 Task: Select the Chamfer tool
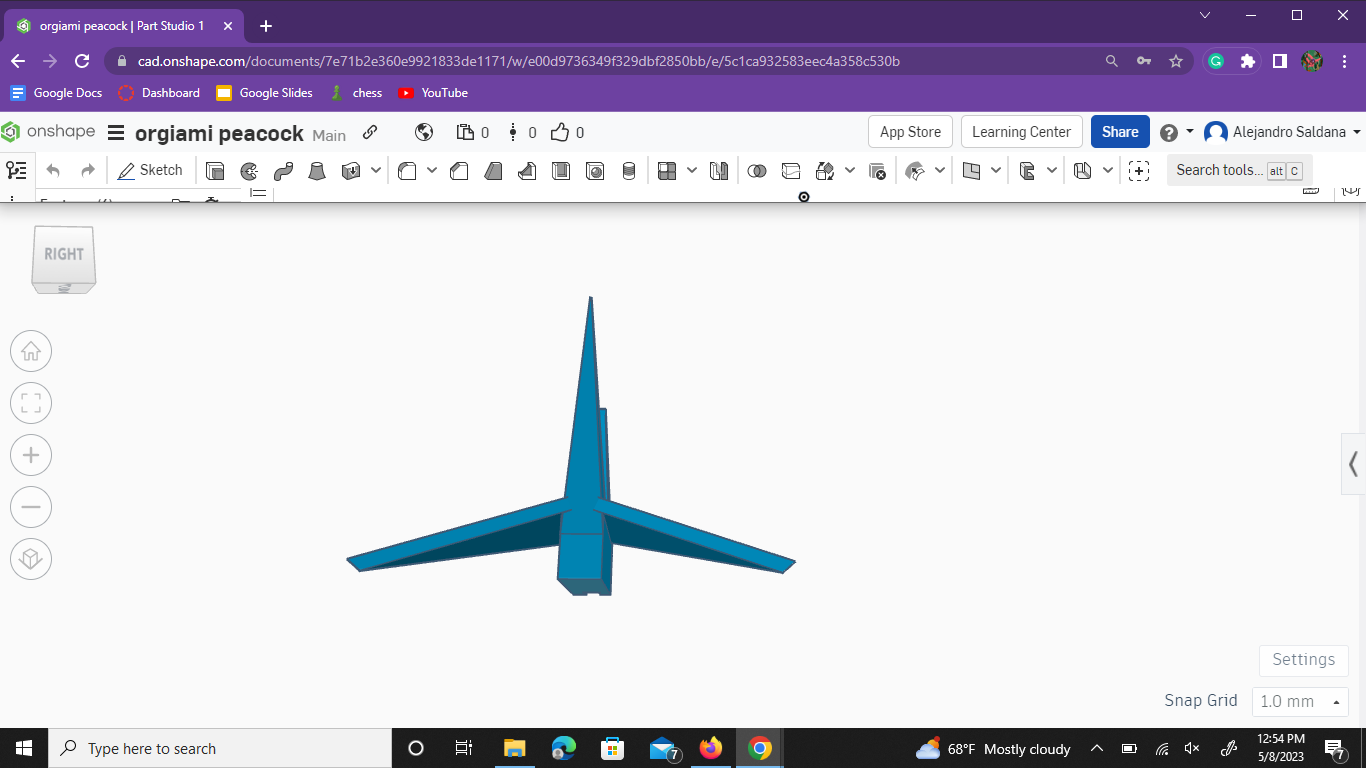tap(459, 171)
